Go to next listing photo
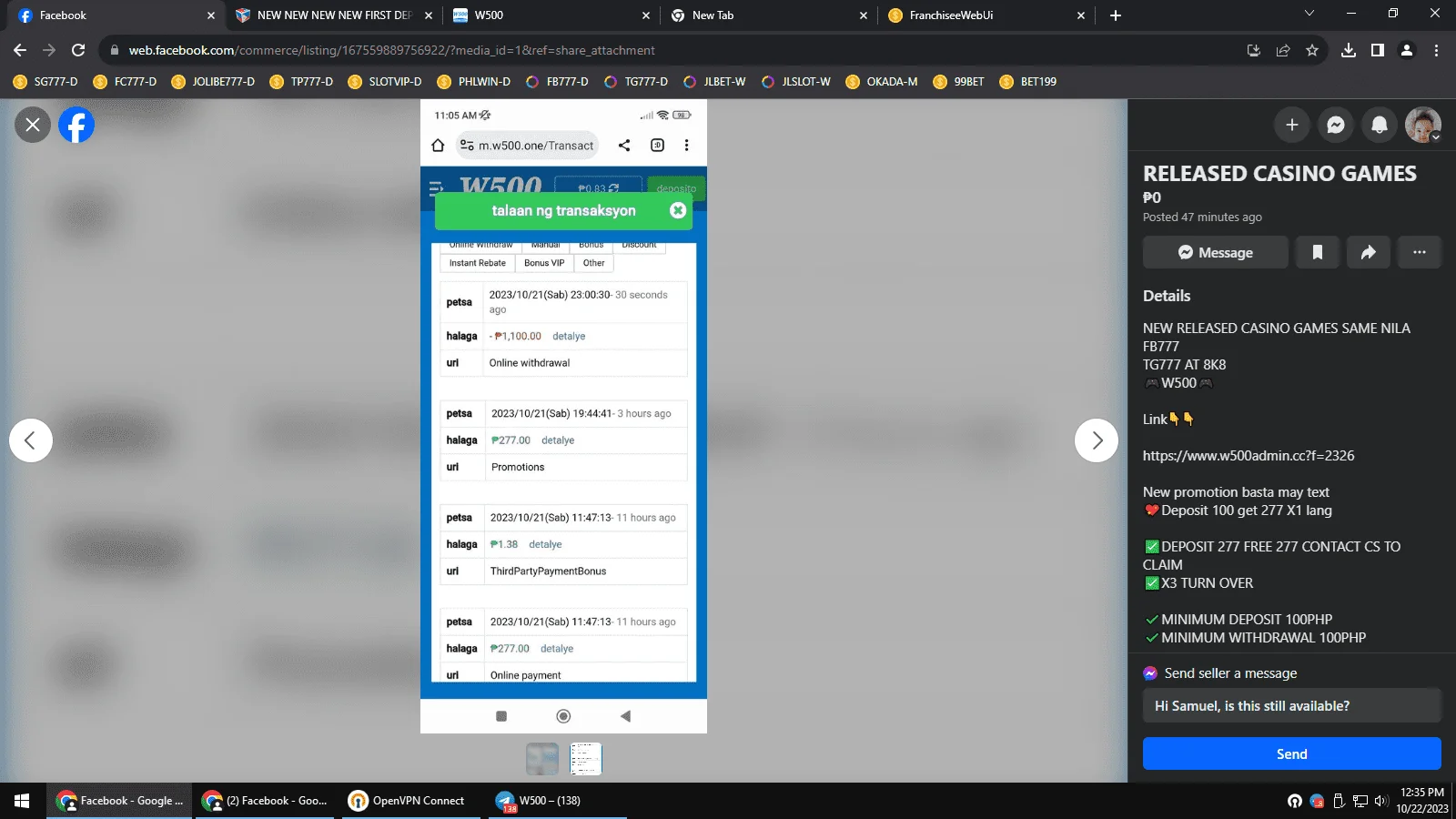The width and height of the screenshot is (1456, 819). [1097, 440]
